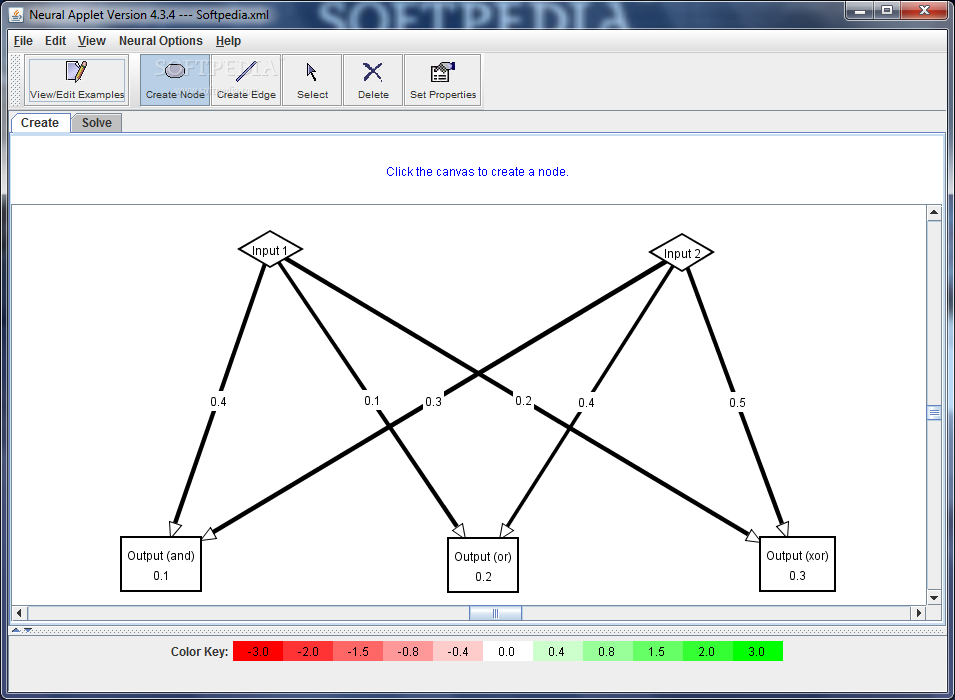Image resolution: width=955 pixels, height=700 pixels.
Task: Open the Set Properties tool
Action: point(443,80)
